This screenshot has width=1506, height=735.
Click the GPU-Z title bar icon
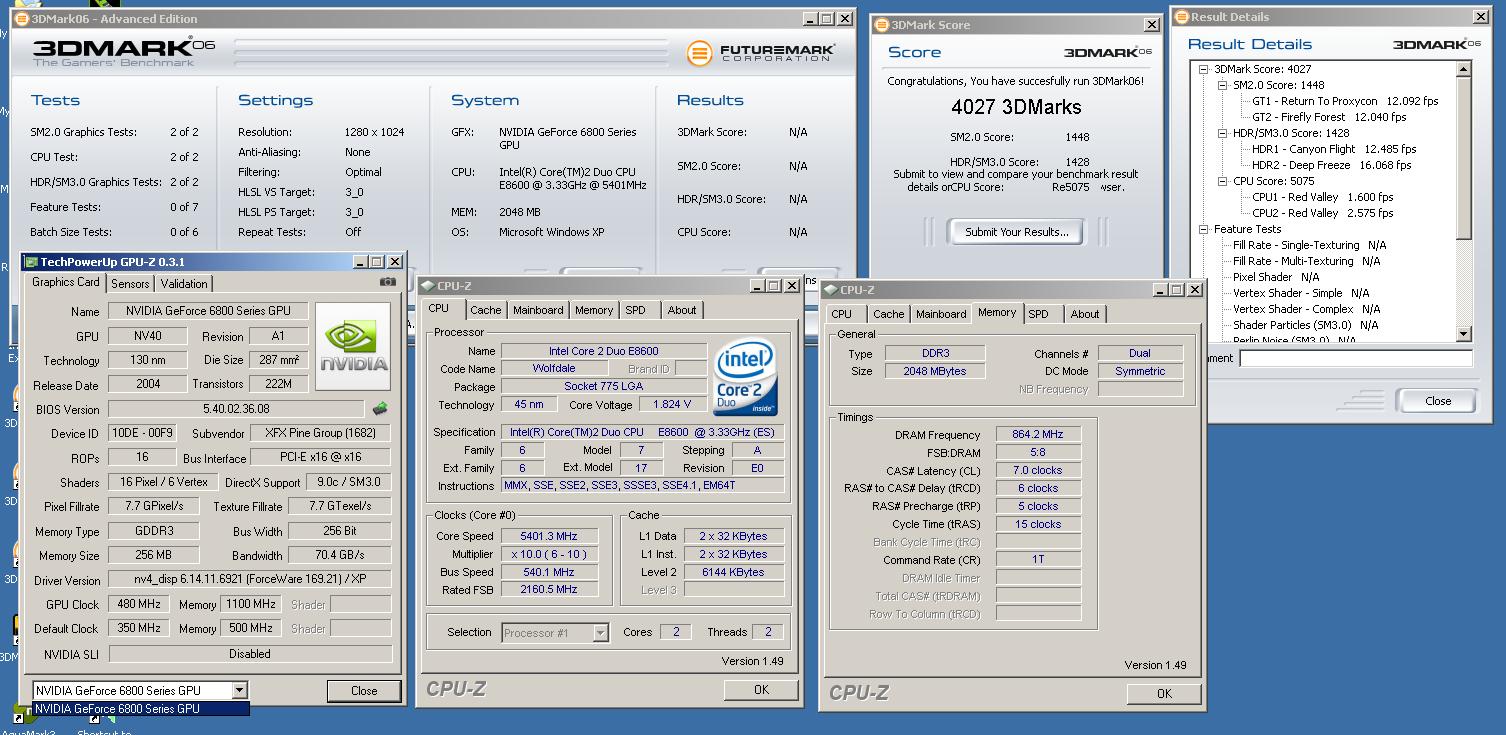point(31,262)
